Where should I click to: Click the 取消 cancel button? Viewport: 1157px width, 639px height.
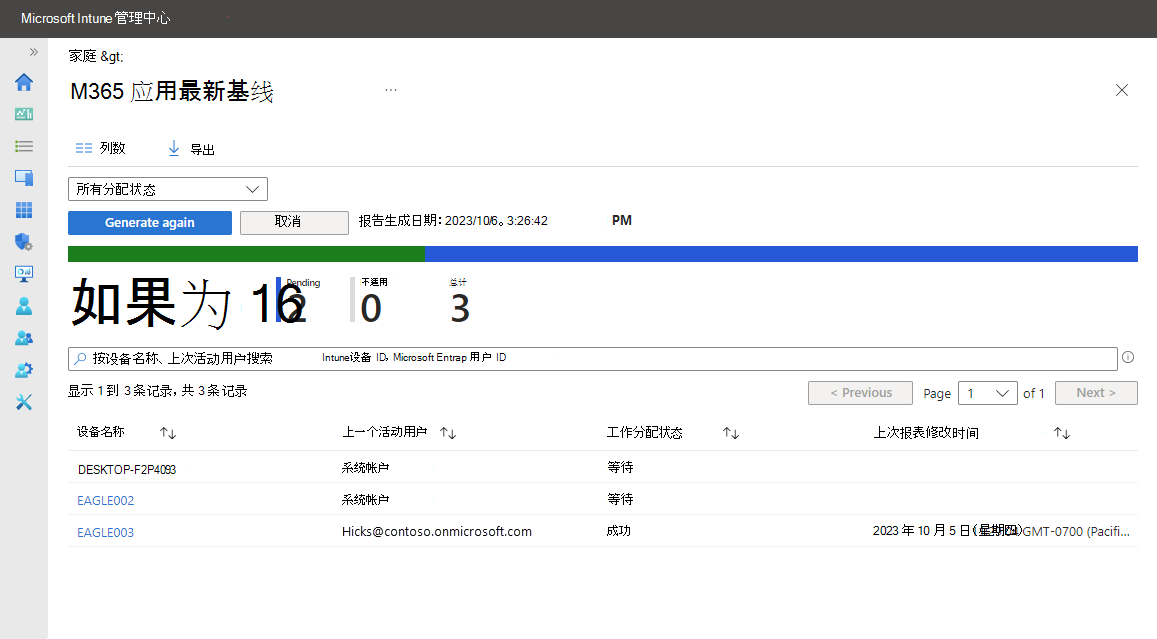coord(294,222)
